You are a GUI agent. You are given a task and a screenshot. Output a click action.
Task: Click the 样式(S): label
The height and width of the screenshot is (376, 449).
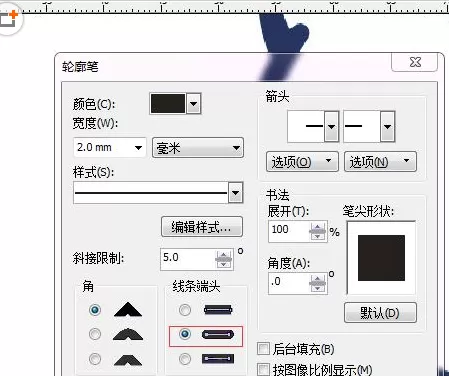(x=93, y=172)
